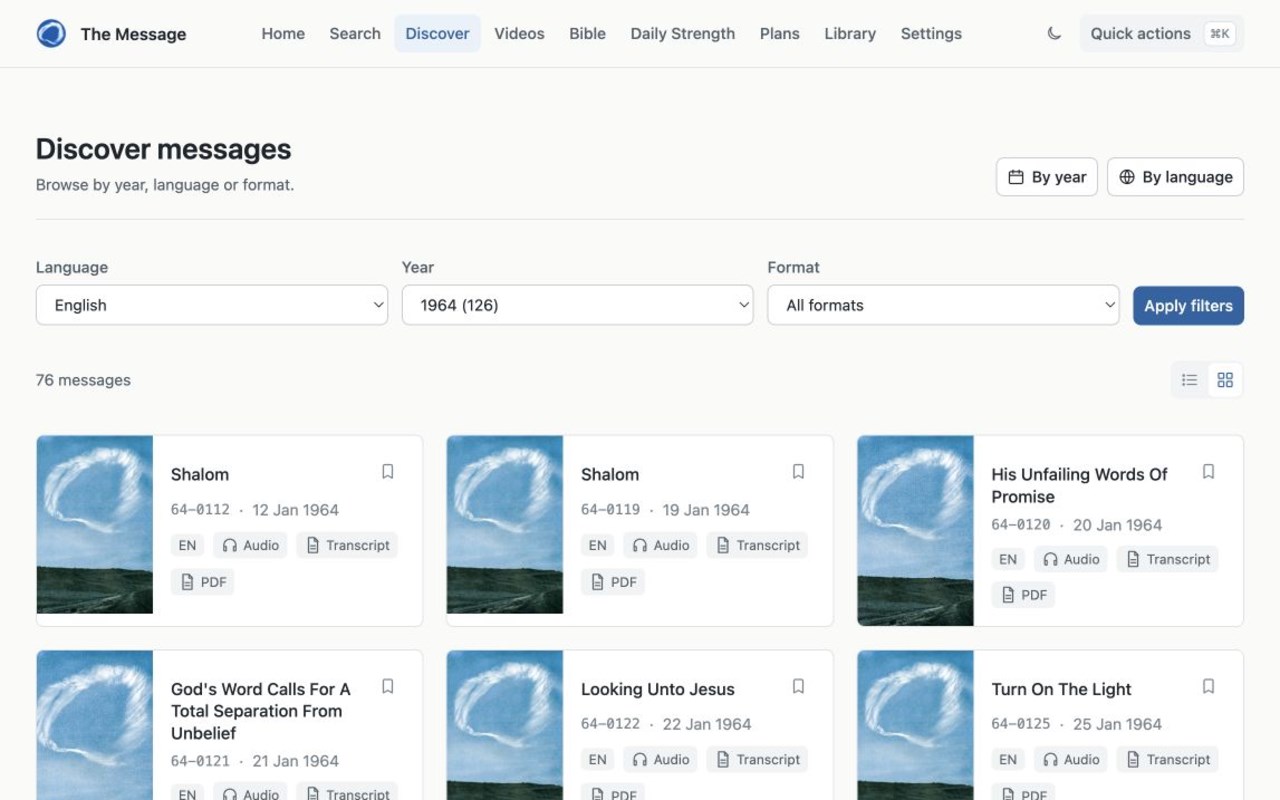This screenshot has height=800, width=1280.
Task: Open Transcript for Looking Unto Jesus
Action: (757, 760)
